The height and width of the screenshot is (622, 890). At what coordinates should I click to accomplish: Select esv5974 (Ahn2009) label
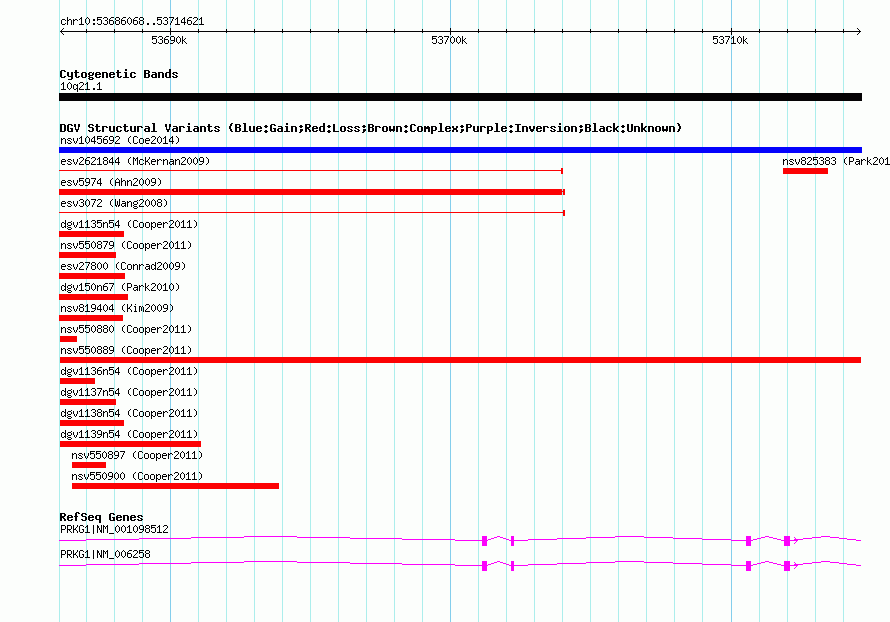point(111,182)
